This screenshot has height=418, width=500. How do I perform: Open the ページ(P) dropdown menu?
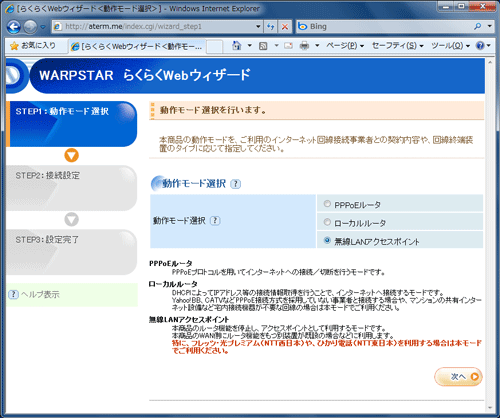345,46
